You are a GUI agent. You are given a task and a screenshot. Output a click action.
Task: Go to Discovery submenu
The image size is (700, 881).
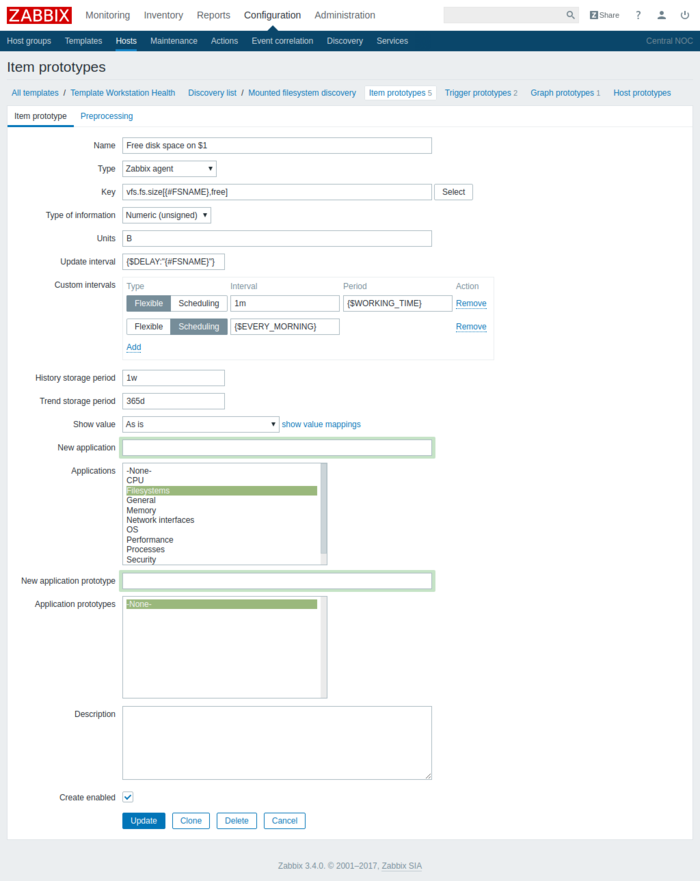coord(344,41)
